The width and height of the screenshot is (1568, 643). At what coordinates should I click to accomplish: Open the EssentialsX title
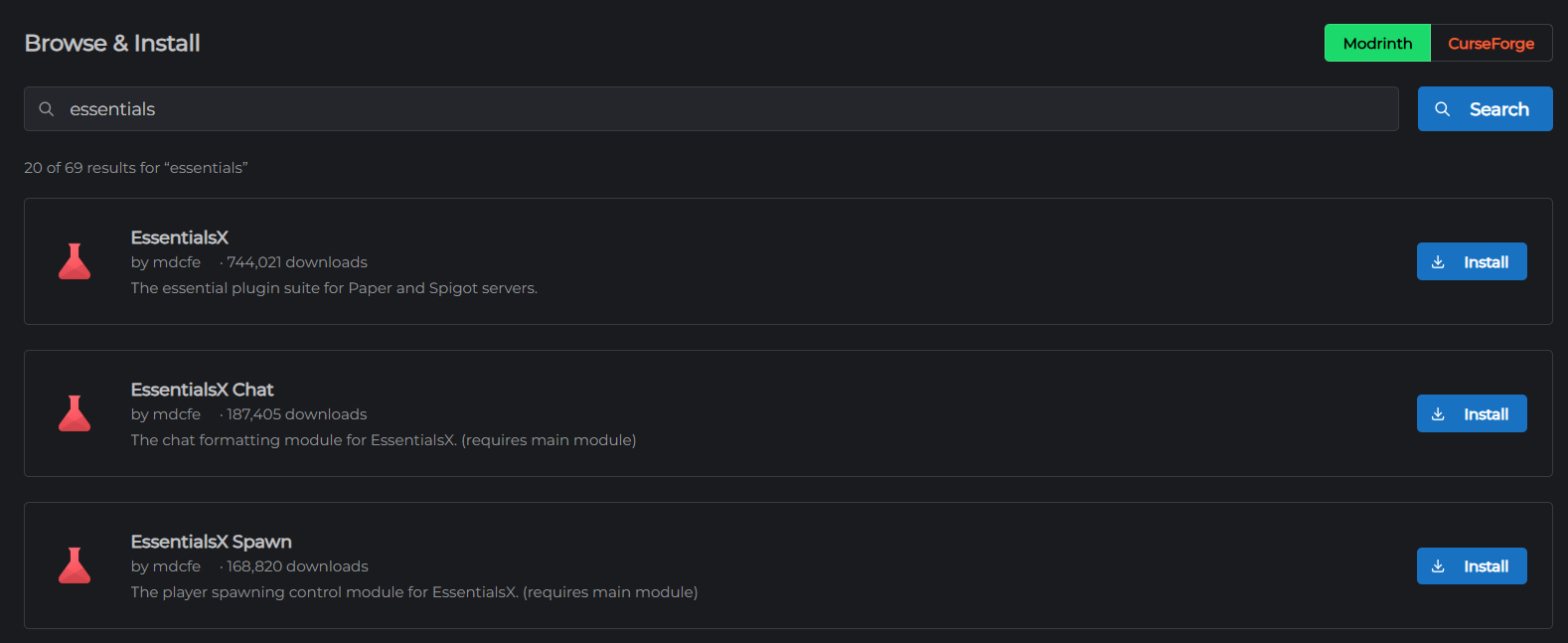180,238
